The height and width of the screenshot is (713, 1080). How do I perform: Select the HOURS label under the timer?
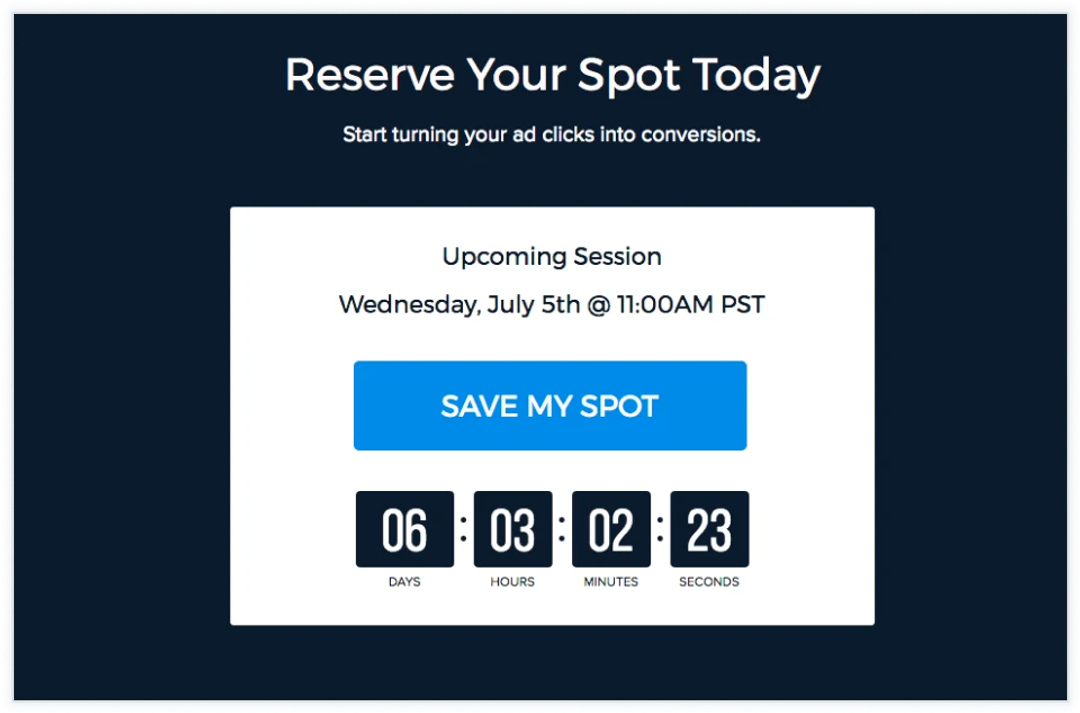pyautogui.click(x=511, y=581)
